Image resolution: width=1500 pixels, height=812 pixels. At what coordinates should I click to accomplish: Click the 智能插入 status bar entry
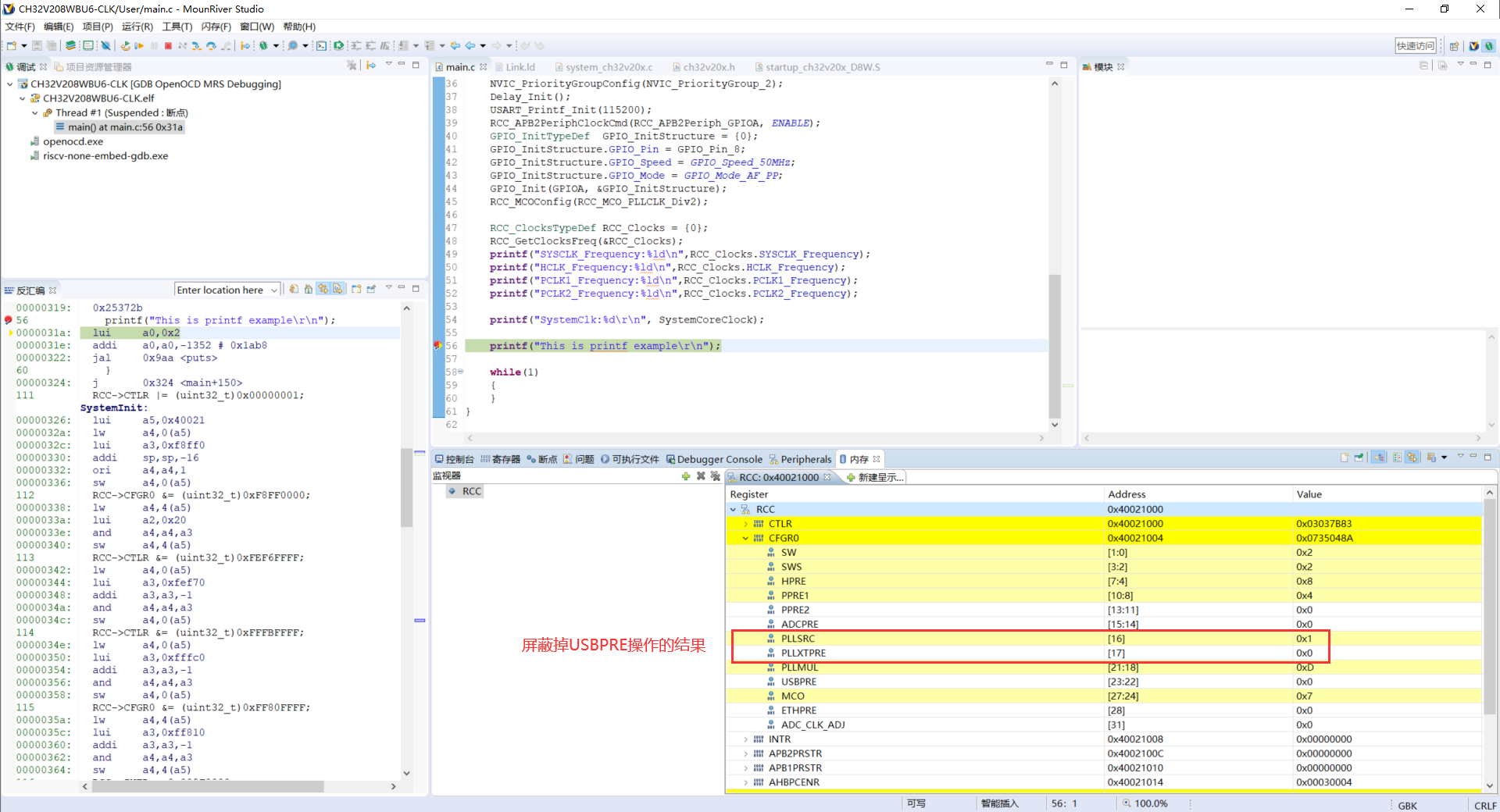click(1000, 803)
